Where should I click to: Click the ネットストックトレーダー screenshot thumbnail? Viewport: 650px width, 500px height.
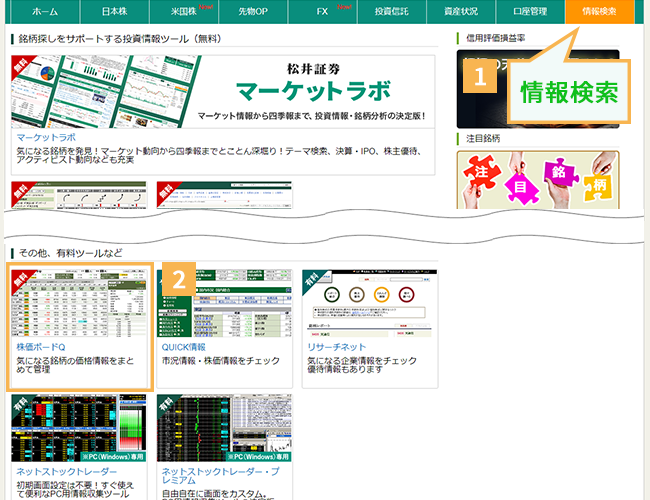coord(79,428)
